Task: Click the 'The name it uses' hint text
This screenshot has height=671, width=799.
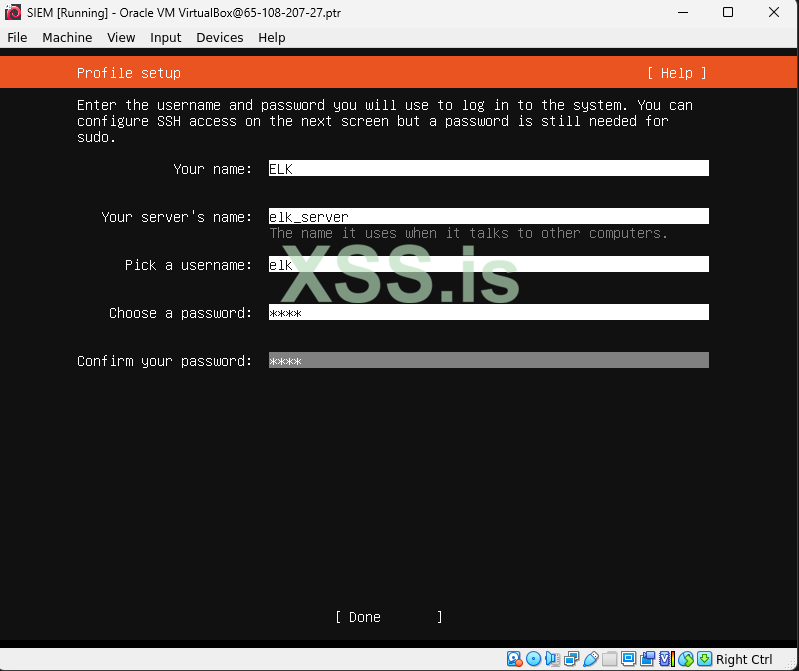Action: (x=468, y=233)
